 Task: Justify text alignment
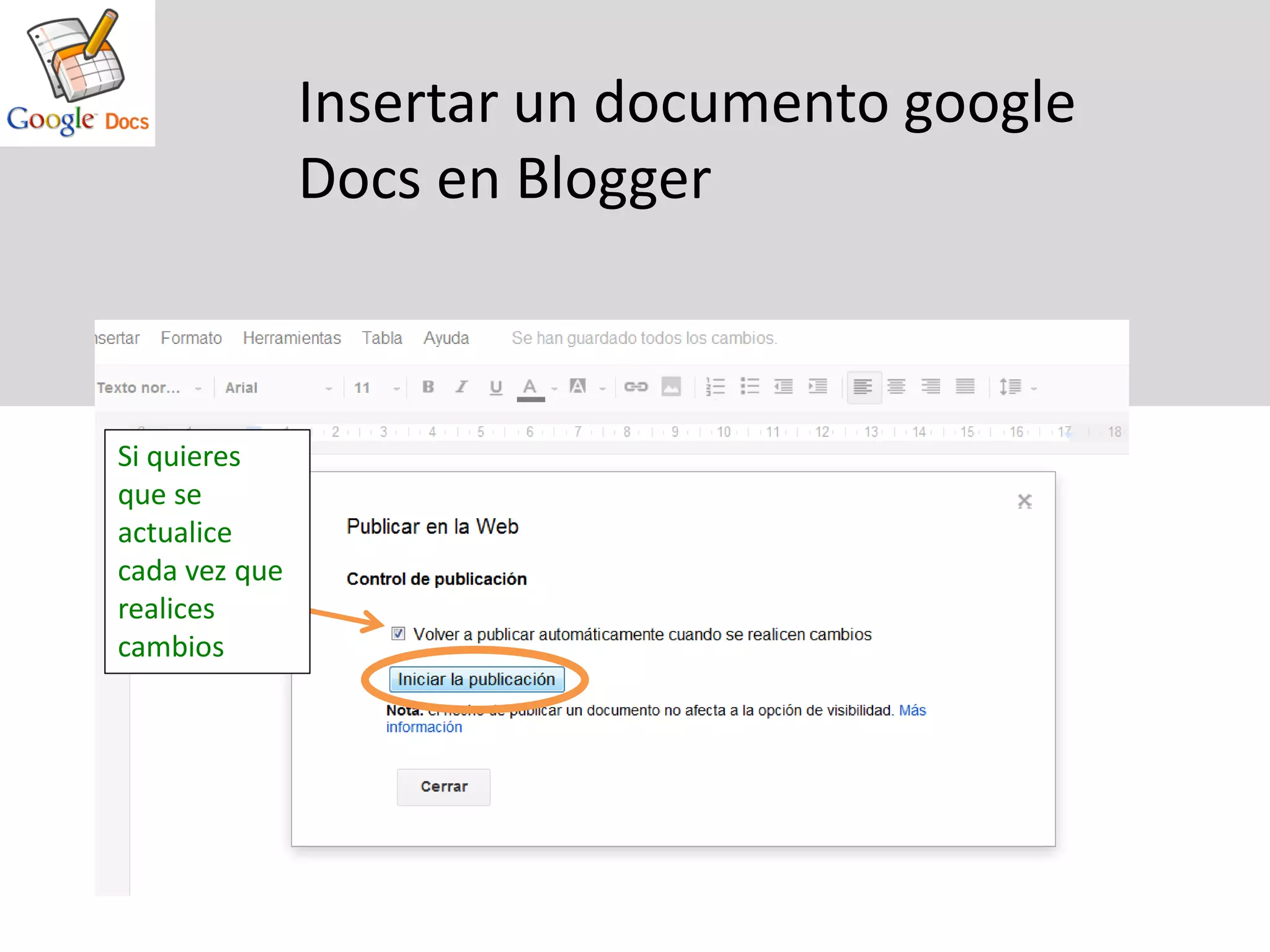click(966, 387)
